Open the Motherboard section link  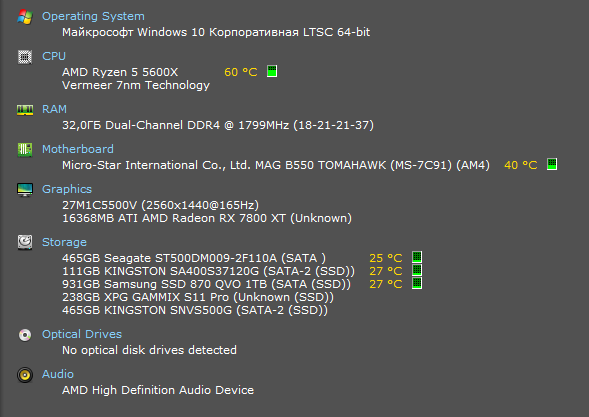coord(78,149)
